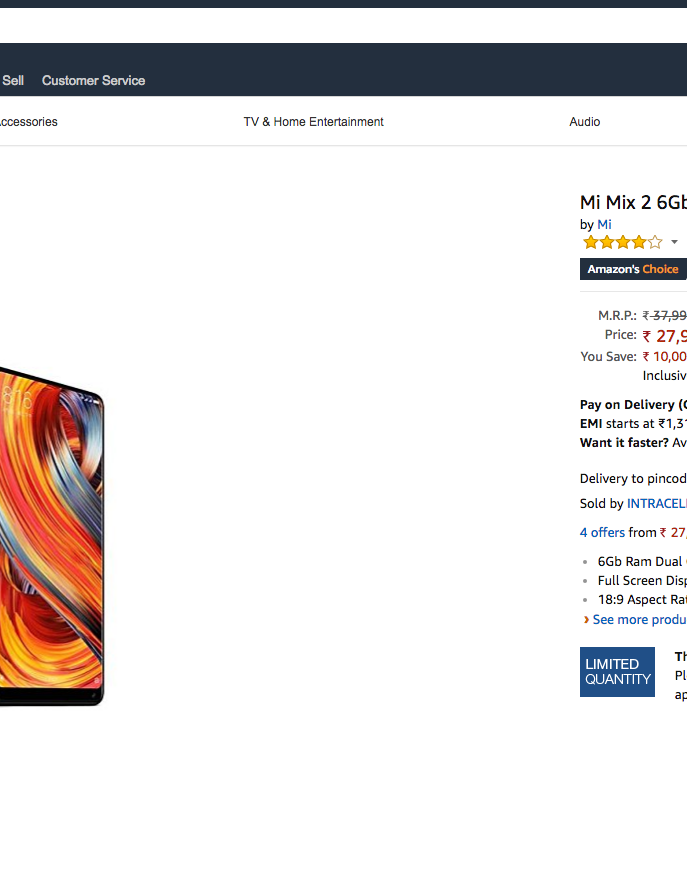Click the Amazon's Choice badge
Screen dimensions: 687x877
632,269
